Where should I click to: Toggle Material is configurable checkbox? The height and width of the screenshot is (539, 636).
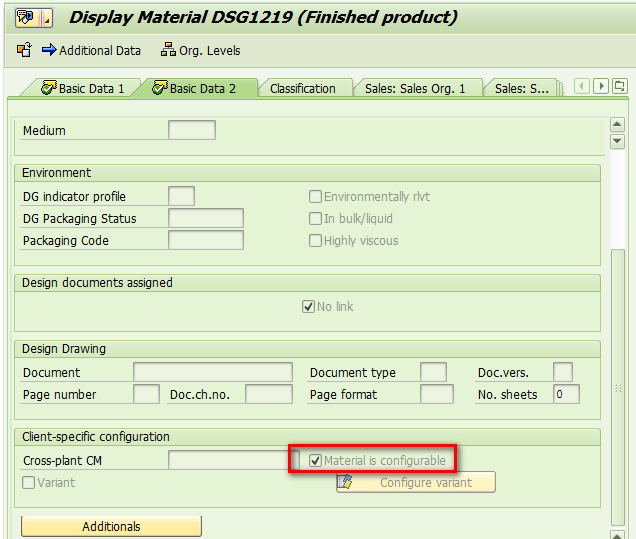pyautogui.click(x=315, y=461)
